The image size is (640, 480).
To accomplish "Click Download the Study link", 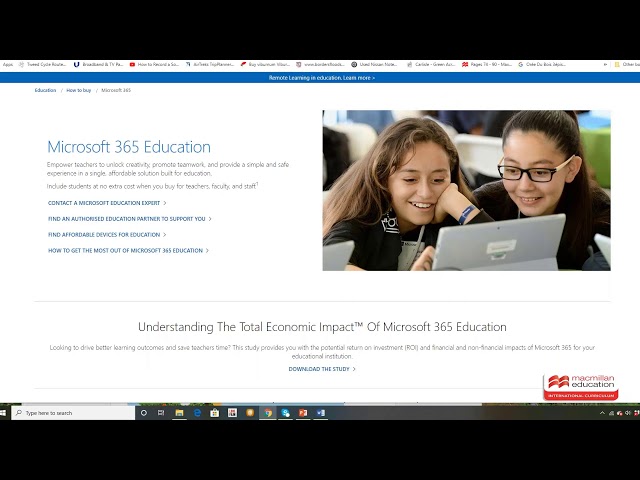I will (x=322, y=369).
